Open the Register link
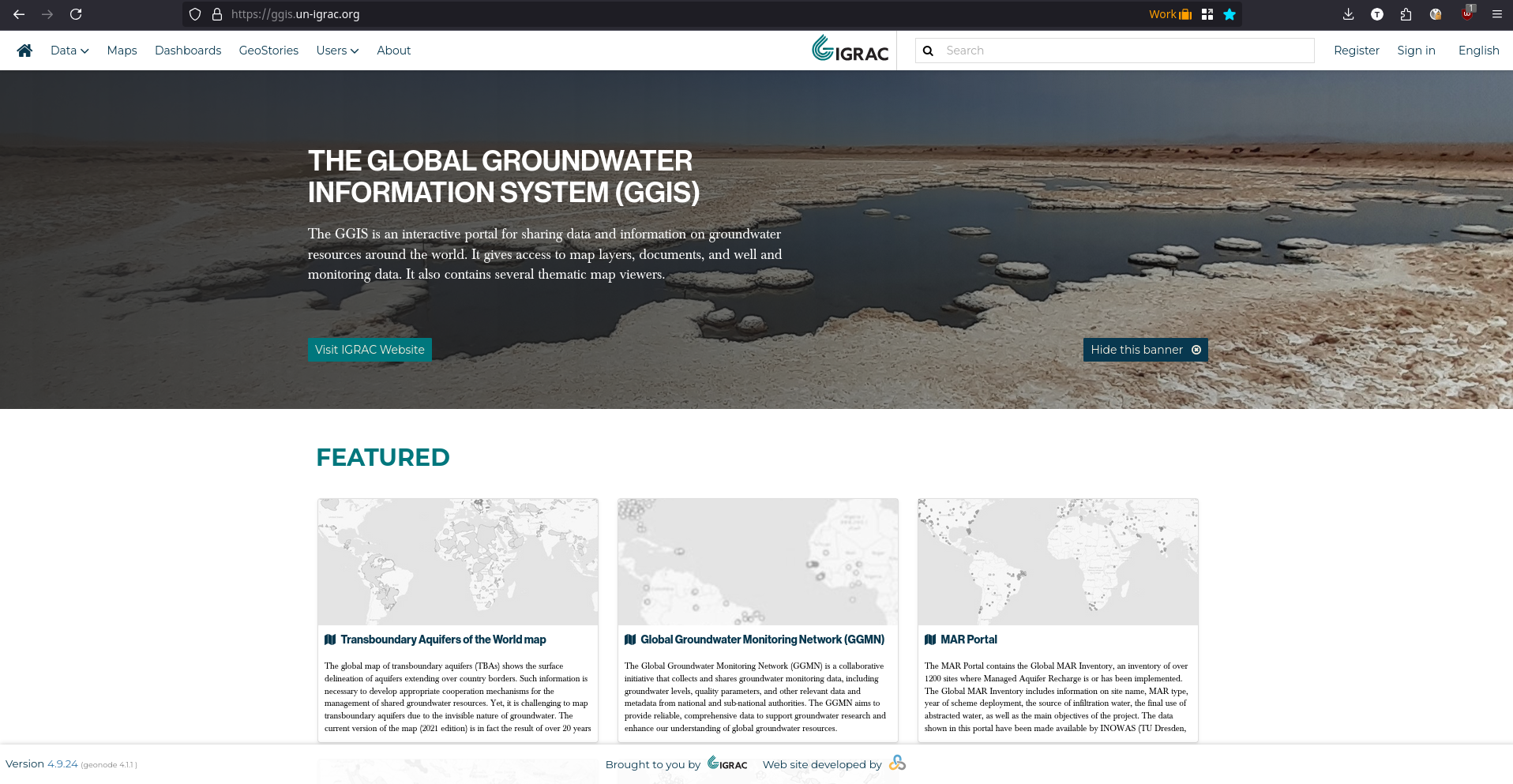 click(x=1356, y=51)
